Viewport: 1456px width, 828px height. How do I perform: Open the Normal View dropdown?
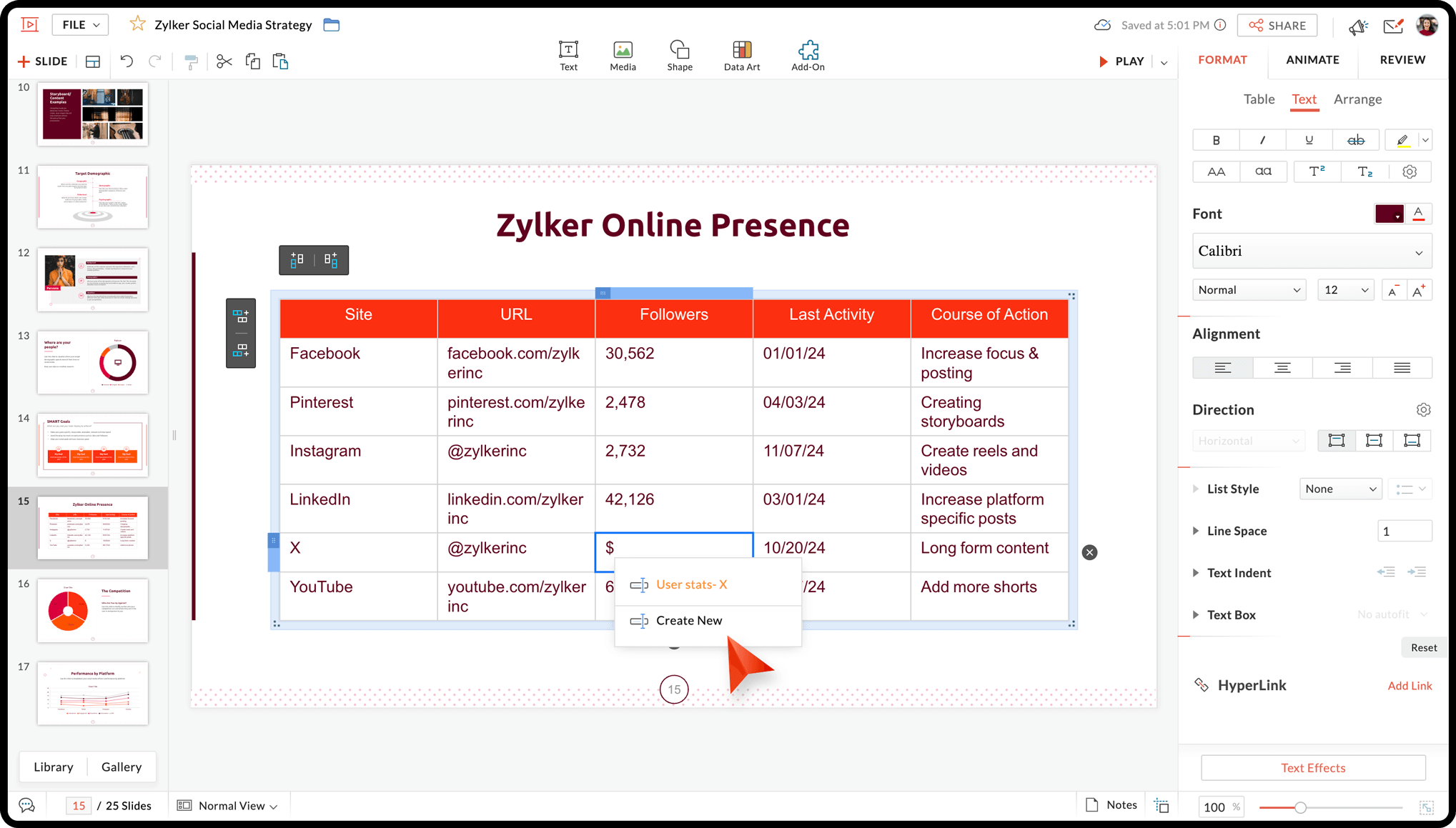(229, 806)
